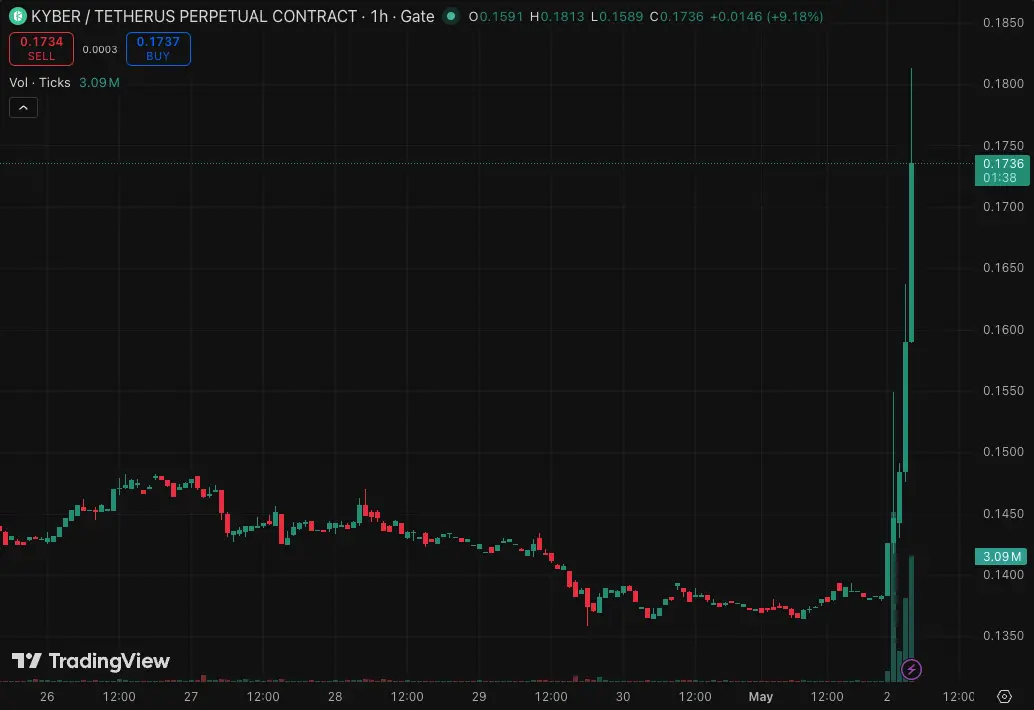The height and width of the screenshot is (710, 1034).
Task: Click the 29 date label on time axis
Action: (x=479, y=696)
